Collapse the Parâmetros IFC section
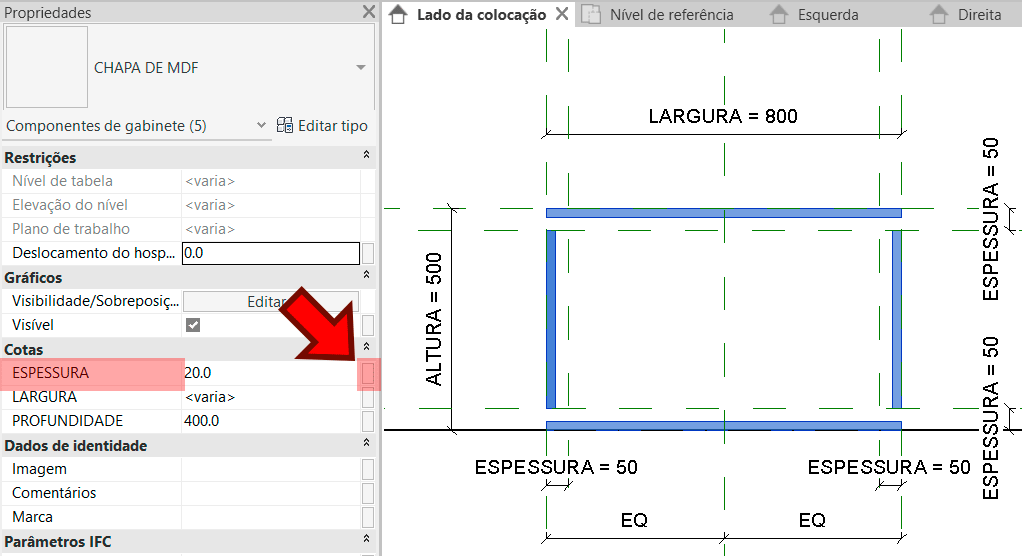 (x=366, y=539)
